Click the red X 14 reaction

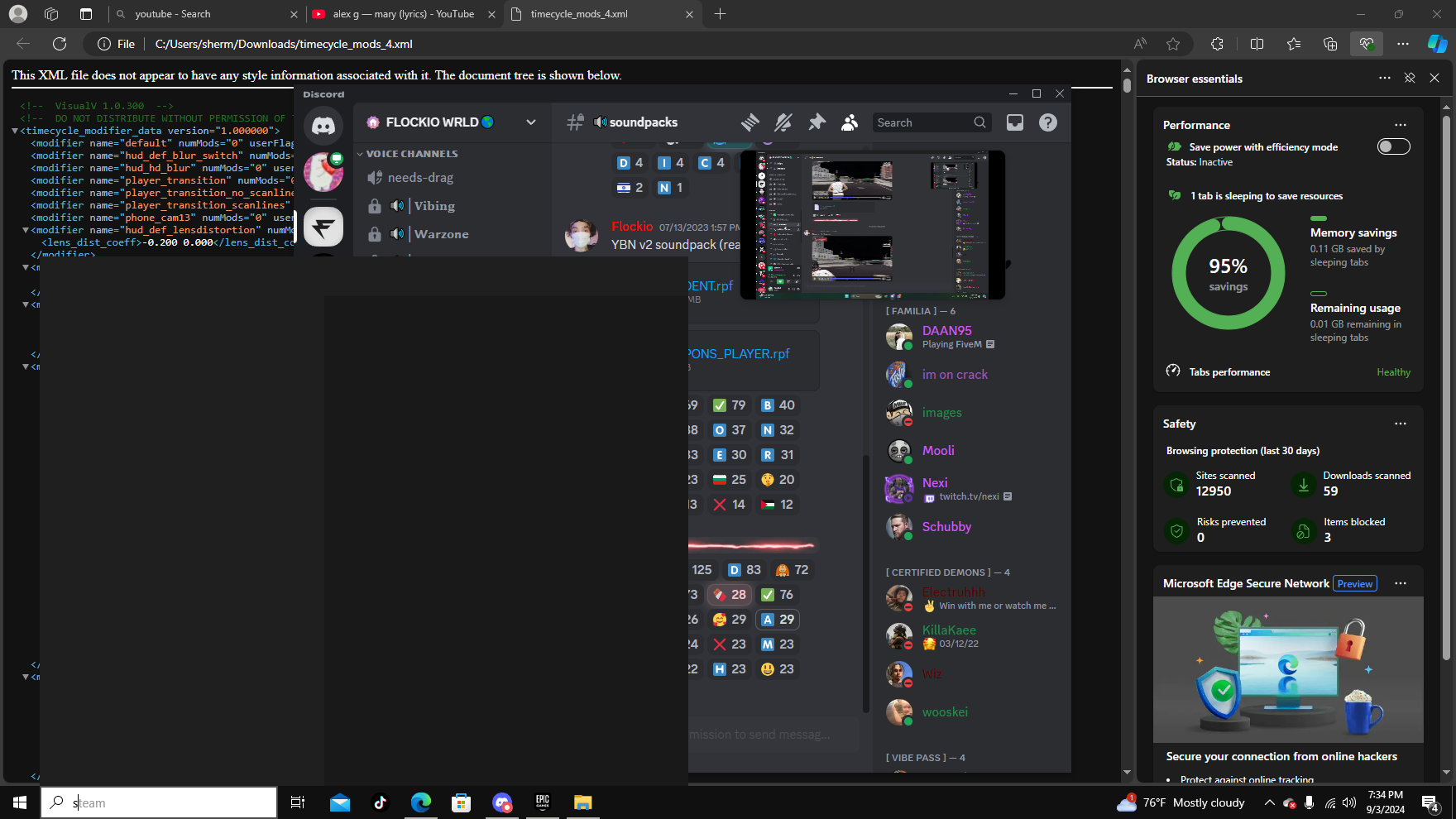click(x=730, y=505)
